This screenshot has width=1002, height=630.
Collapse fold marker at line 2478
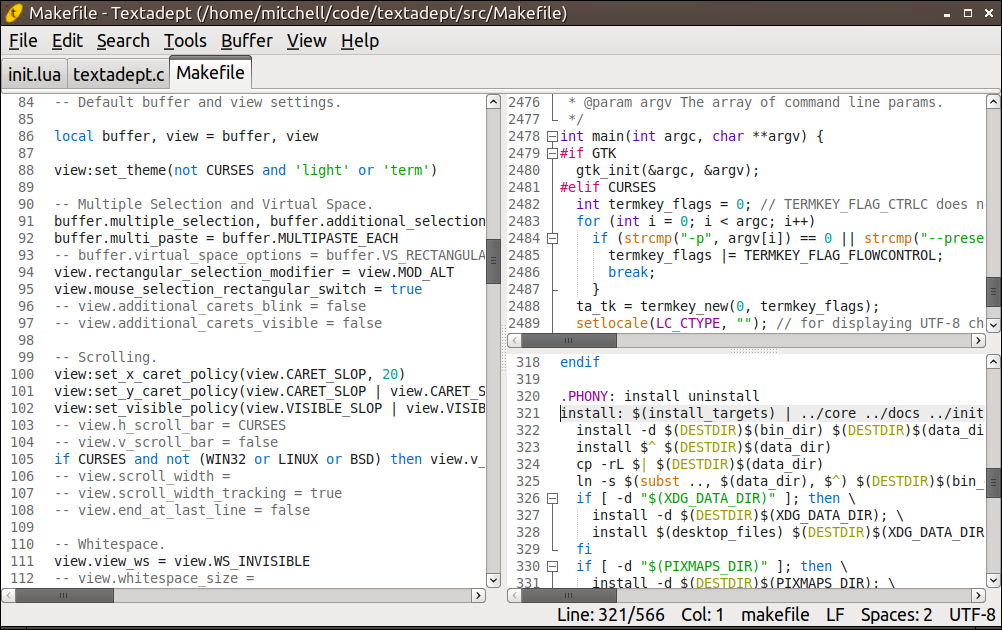click(552, 136)
